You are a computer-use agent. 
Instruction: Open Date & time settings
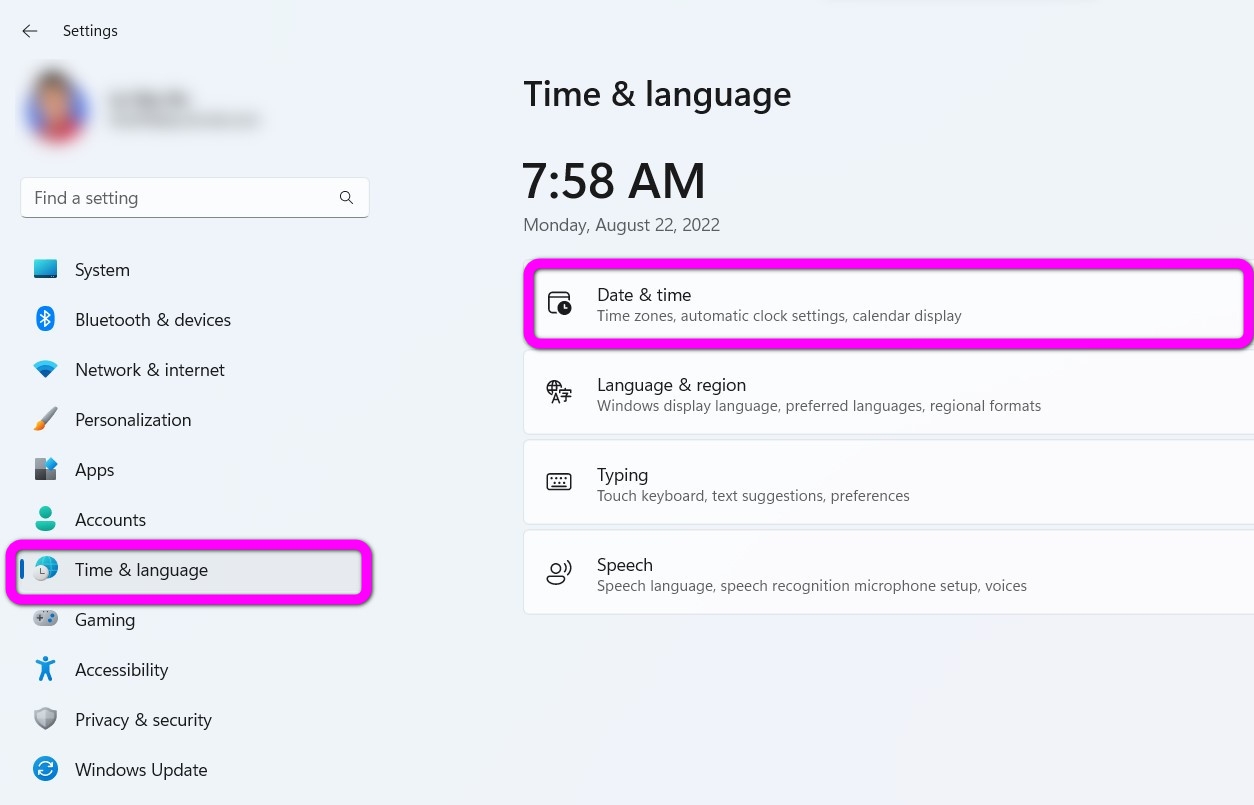click(888, 304)
